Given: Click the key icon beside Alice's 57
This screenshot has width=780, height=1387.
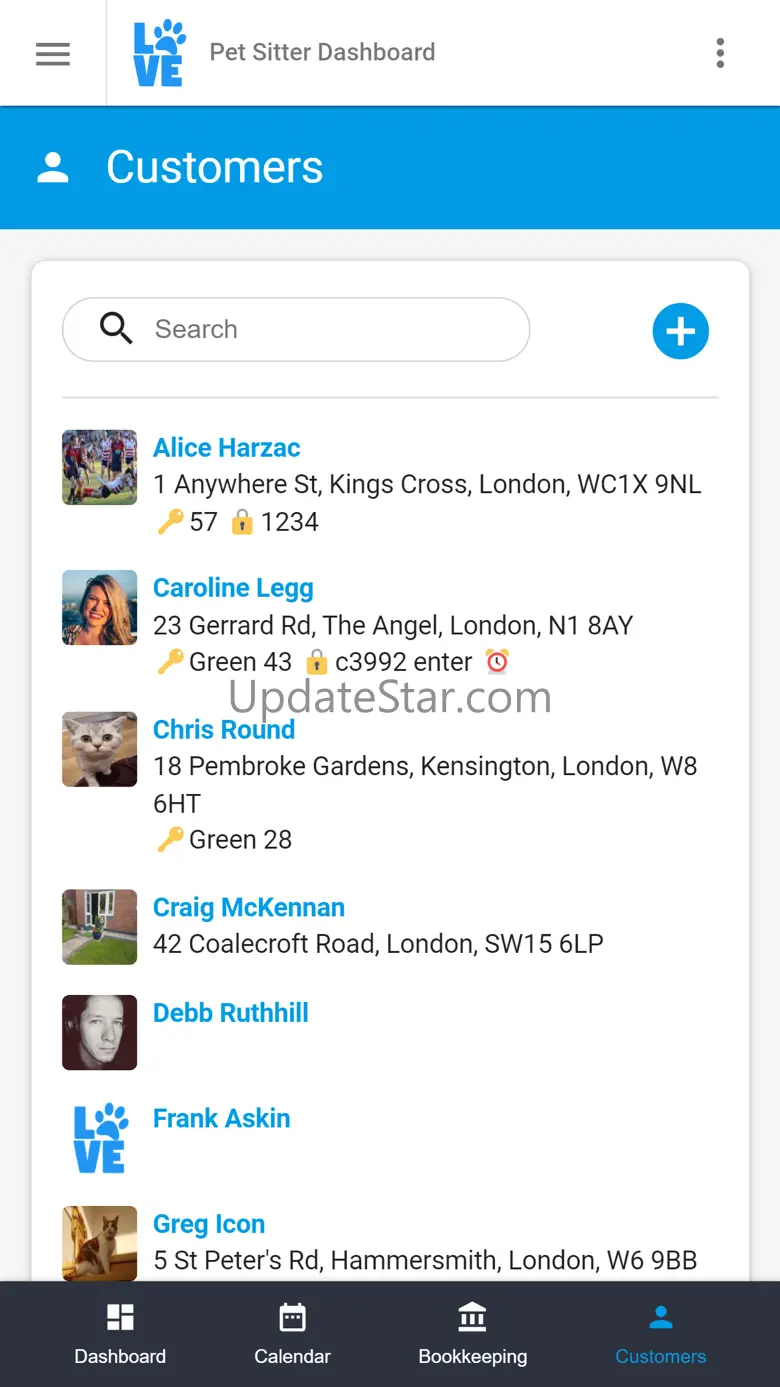Looking at the screenshot, I should point(170,522).
